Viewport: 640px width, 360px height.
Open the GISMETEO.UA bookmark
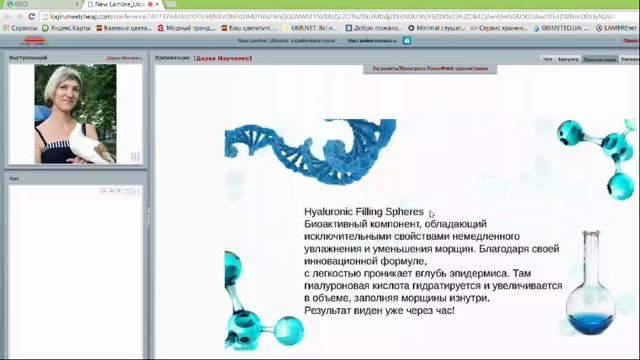(561, 28)
